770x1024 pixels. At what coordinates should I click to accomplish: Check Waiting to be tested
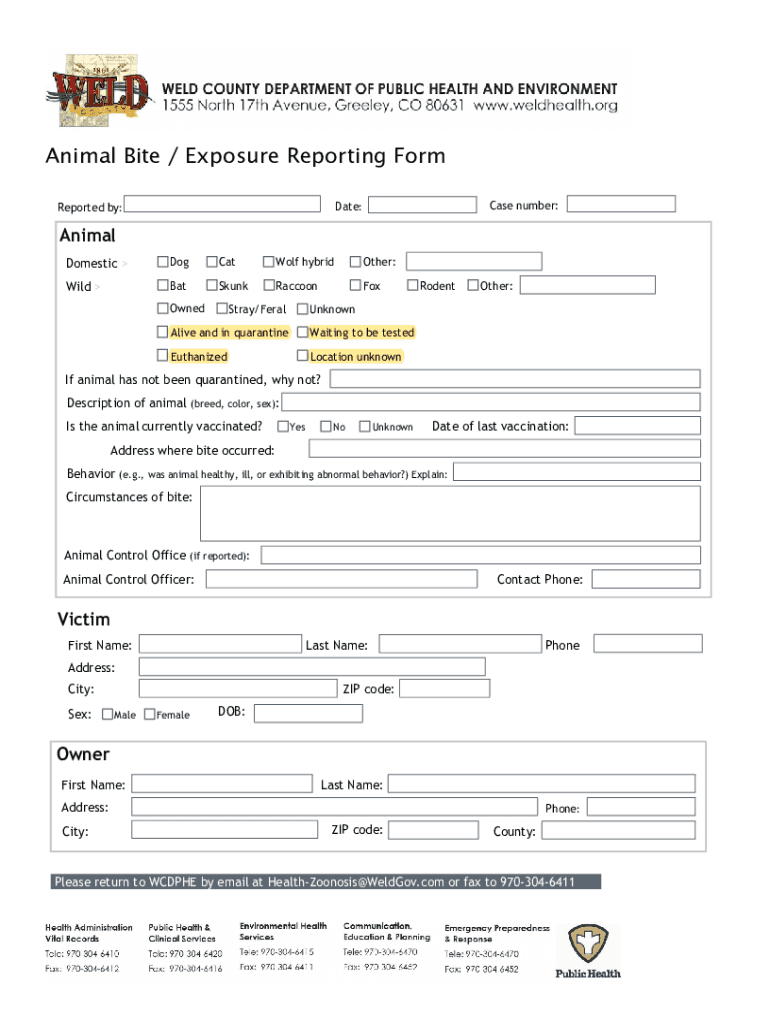(302, 332)
